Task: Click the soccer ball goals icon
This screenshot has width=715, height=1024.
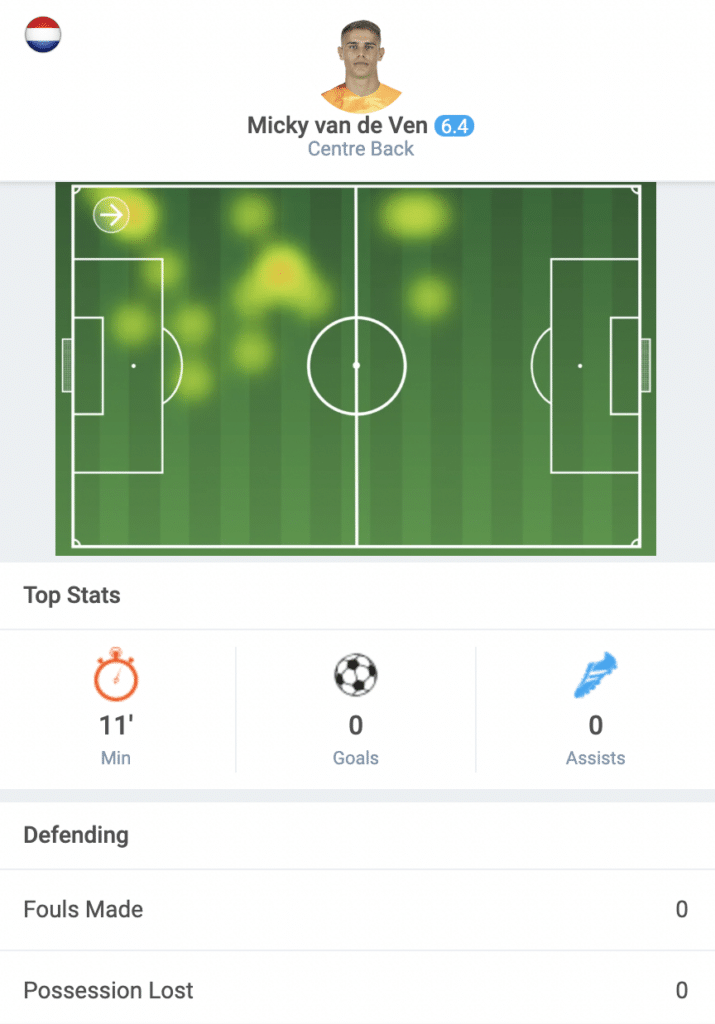Action: (356, 675)
